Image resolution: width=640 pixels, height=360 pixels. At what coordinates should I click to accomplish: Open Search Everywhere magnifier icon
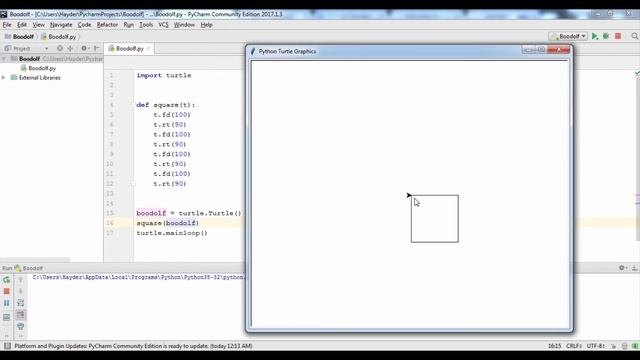tap(635, 36)
